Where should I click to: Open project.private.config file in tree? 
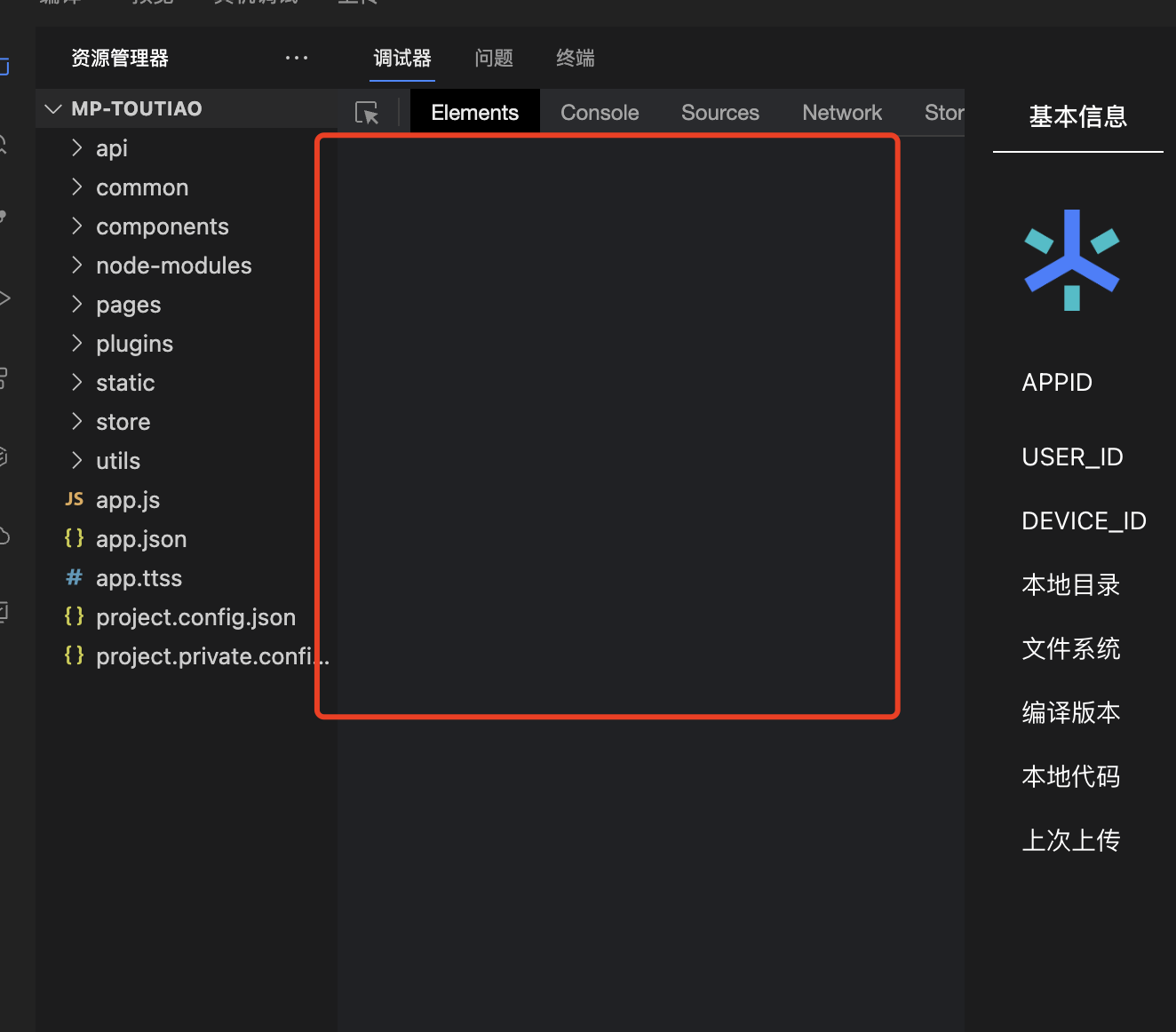(x=211, y=656)
